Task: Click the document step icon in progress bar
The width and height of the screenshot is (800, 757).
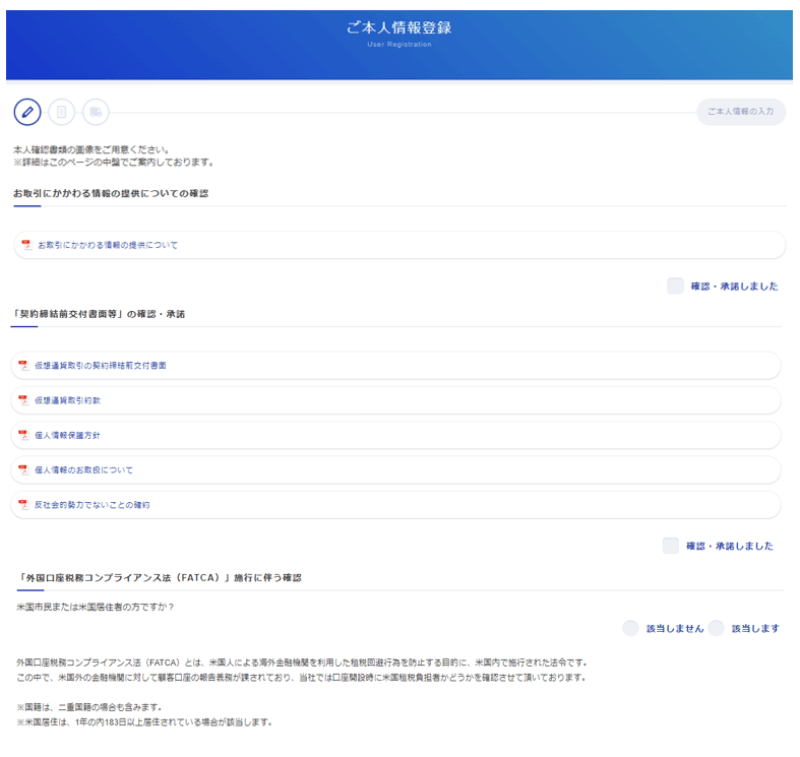Action: pyautogui.click(x=62, y=112)
